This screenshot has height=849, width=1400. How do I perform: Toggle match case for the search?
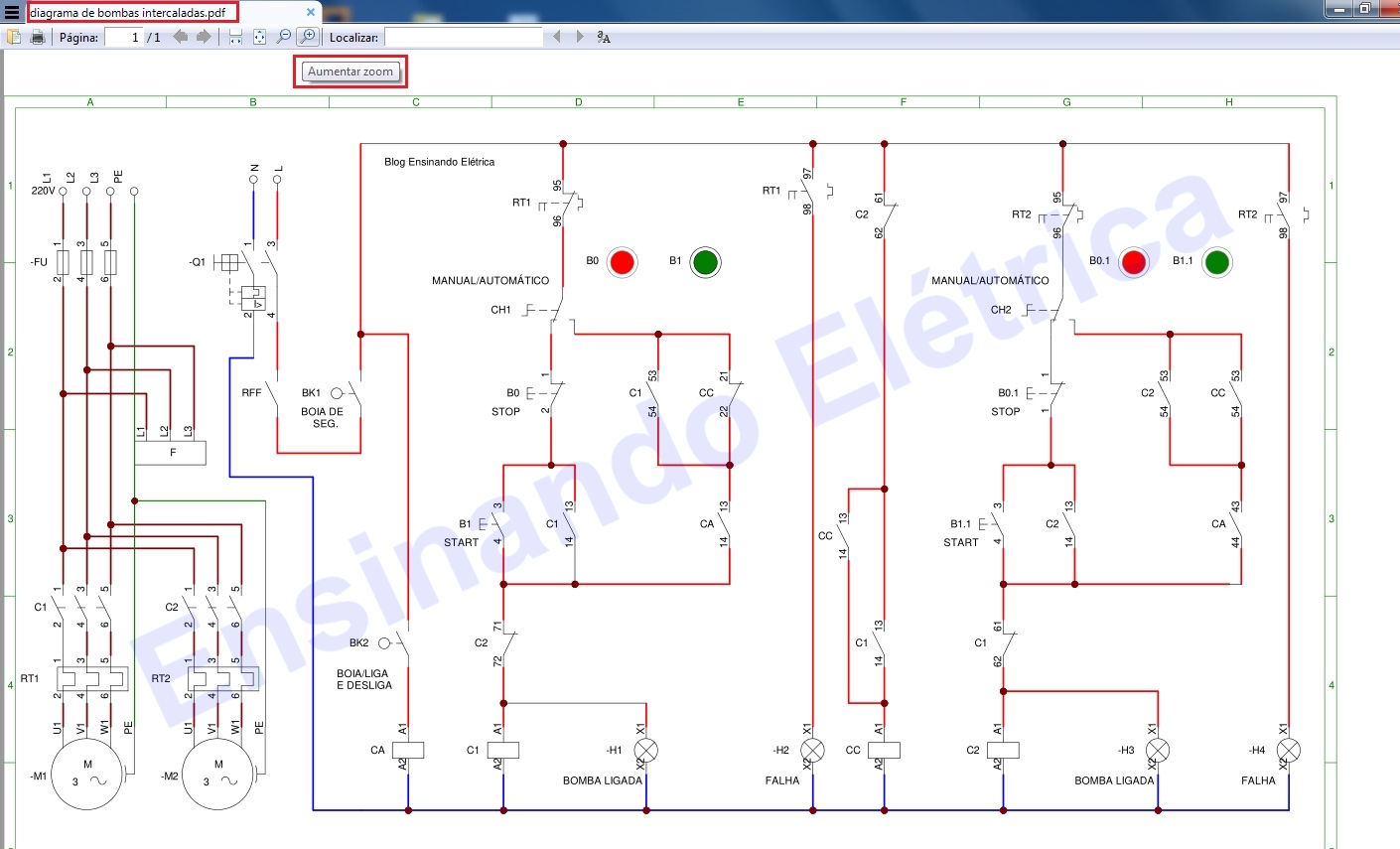606,39
